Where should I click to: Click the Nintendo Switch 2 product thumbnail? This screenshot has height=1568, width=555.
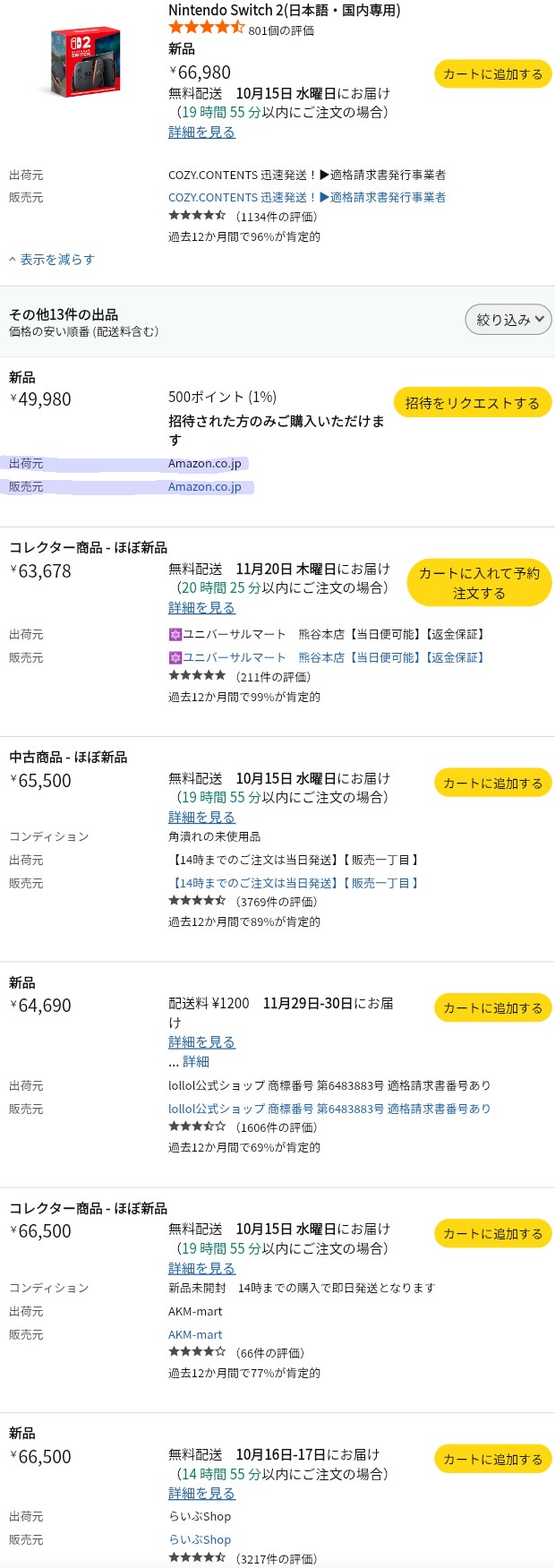[x=85, y=62]
